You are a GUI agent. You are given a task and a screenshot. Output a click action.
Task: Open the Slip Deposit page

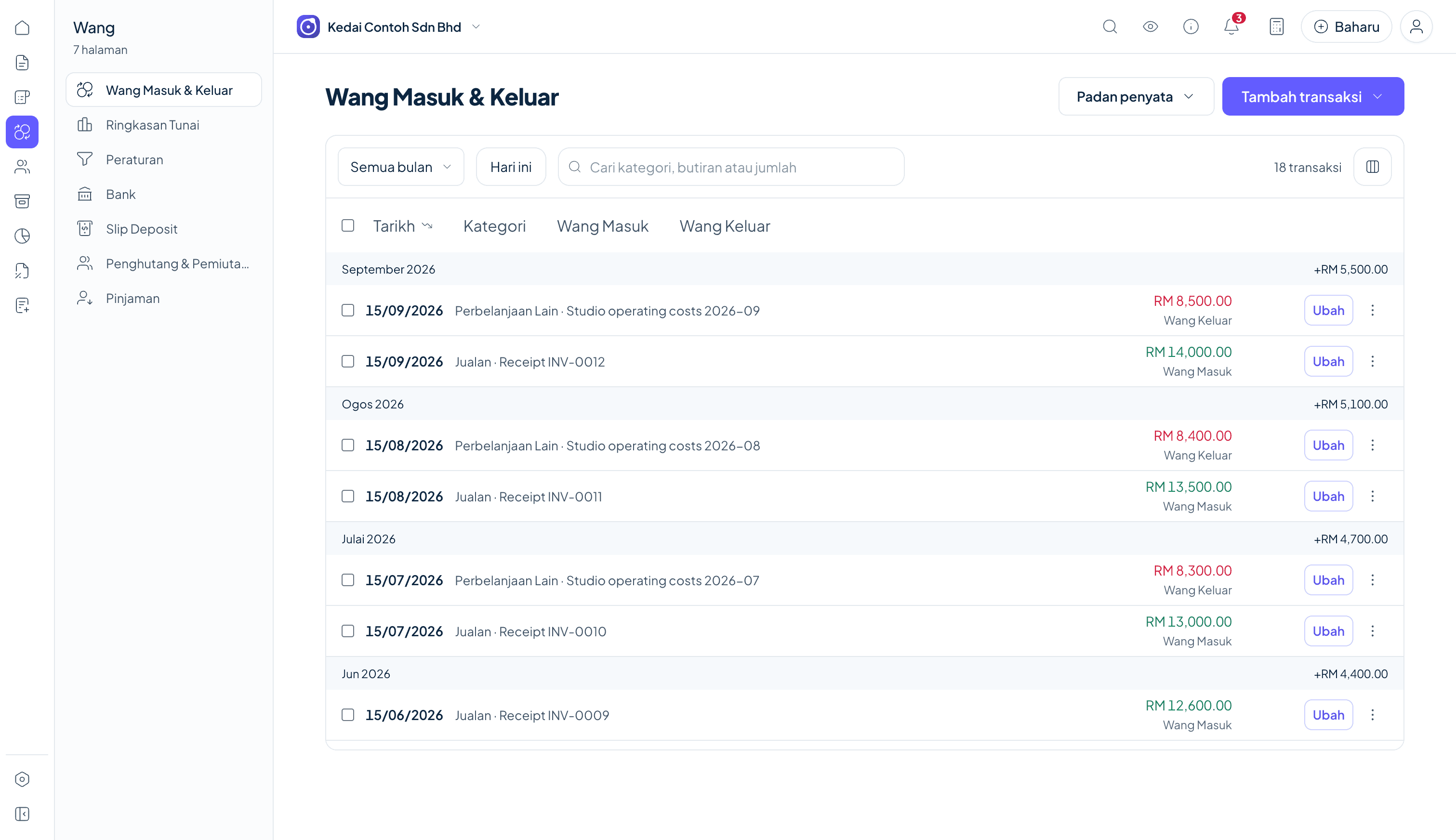point(164,229)
